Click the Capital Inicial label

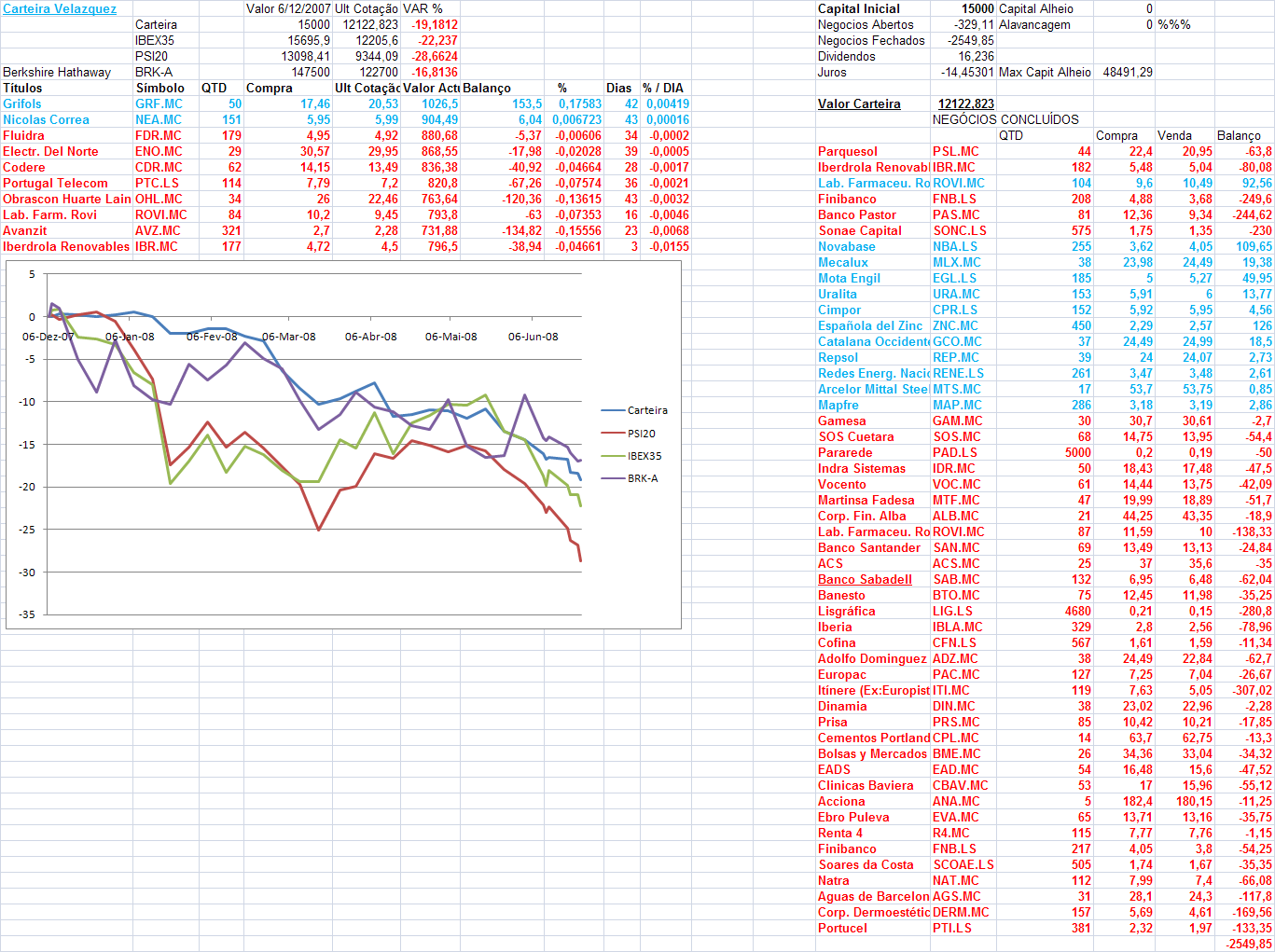(x=859, y=9)
